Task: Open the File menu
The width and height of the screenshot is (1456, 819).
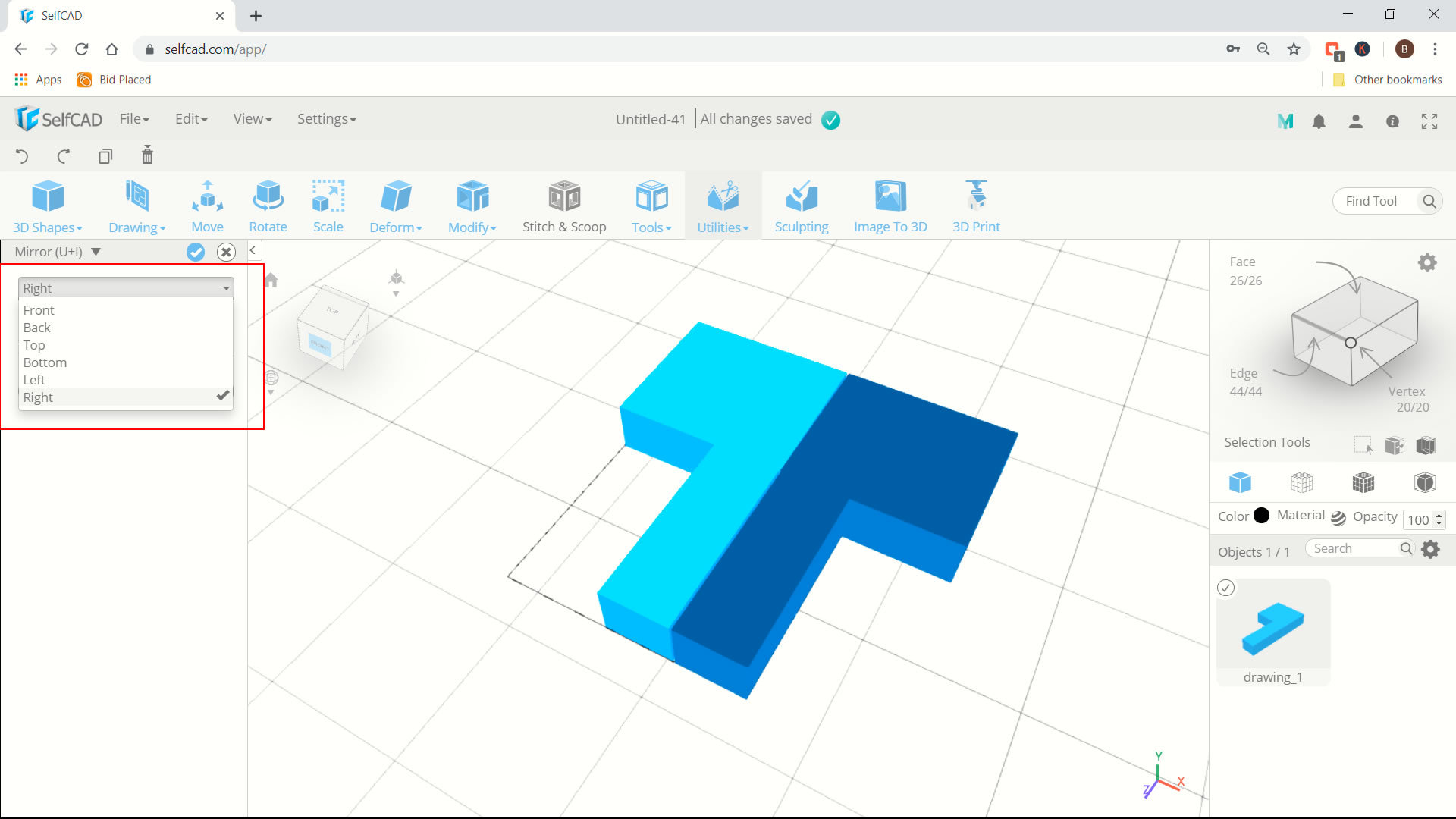Action: pyautogui.click(x=134, y=119)
